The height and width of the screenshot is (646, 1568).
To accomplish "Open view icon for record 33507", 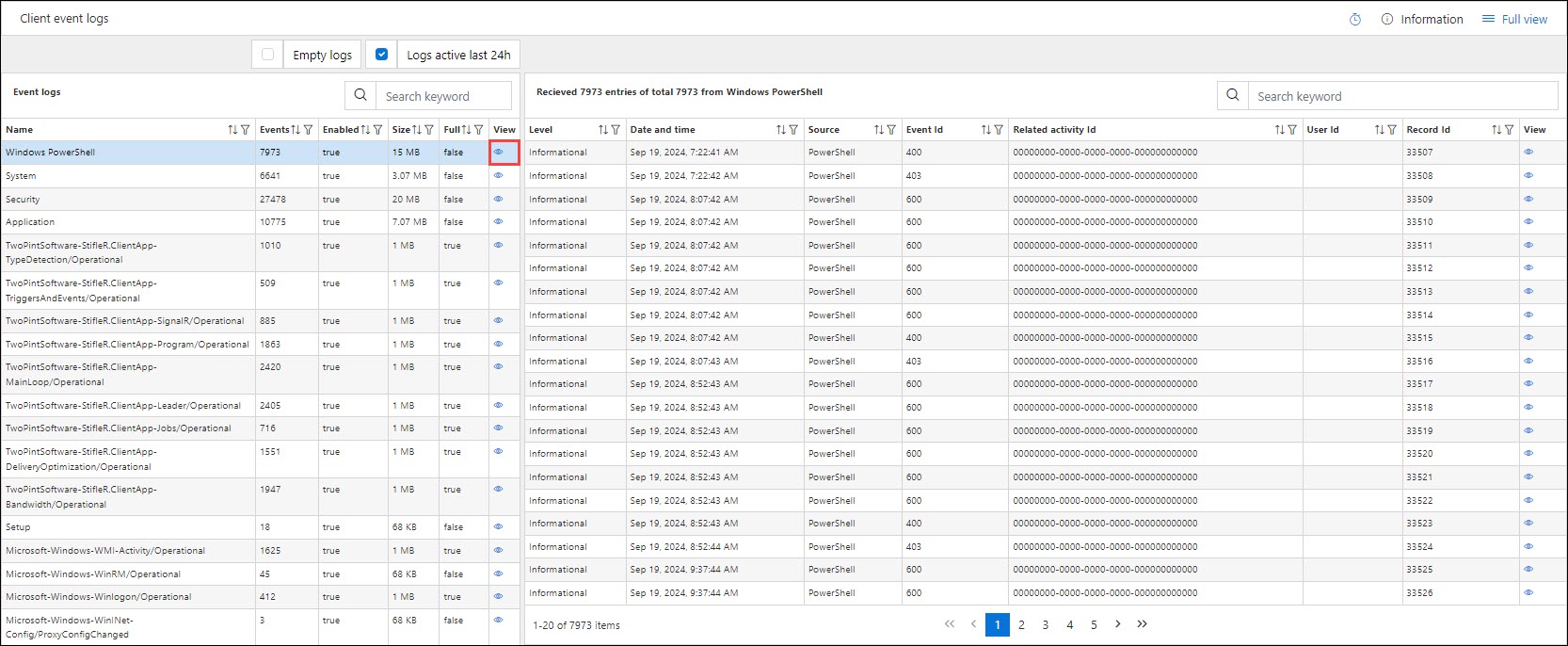I will pyautogui.click(x=1528, y=152).
